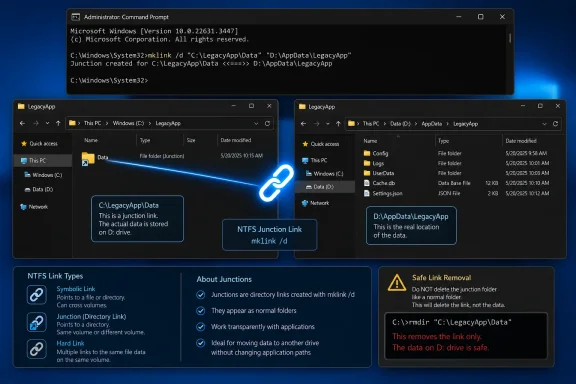Select Network in right window sidebar
The height and width of the screenshot is (384, 576).
[315, 203]
